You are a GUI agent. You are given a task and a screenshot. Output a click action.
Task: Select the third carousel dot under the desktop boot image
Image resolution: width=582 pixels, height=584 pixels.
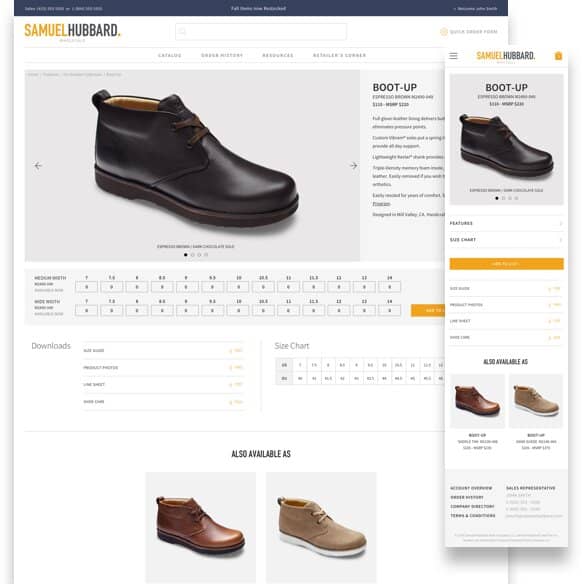click(199, 255)
